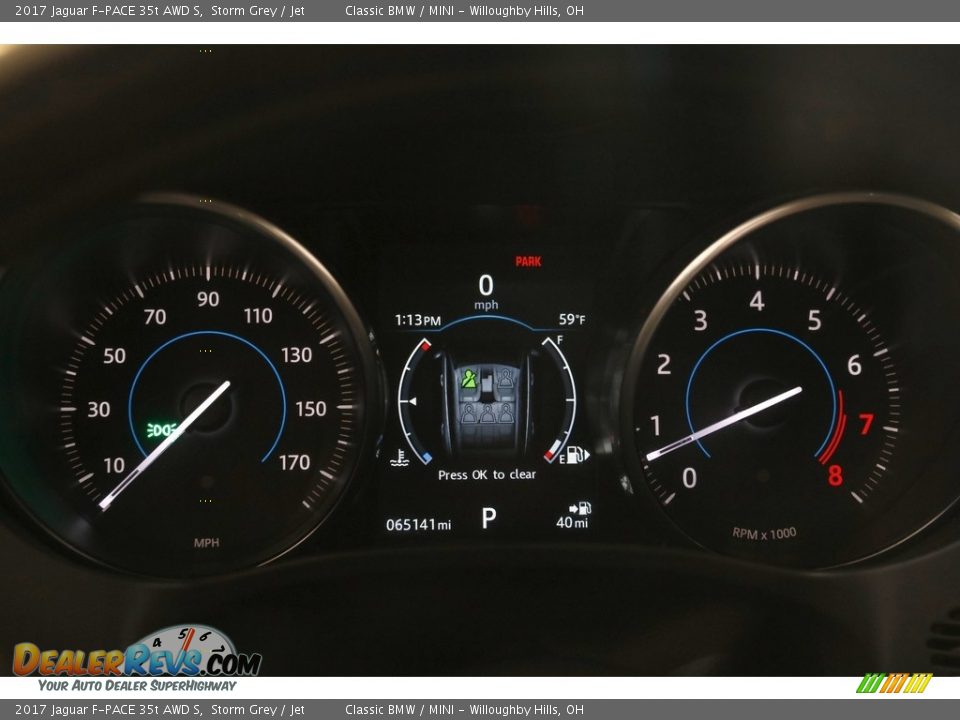
Task: Click the speedometer needle
Action: (x=165, y=445)
